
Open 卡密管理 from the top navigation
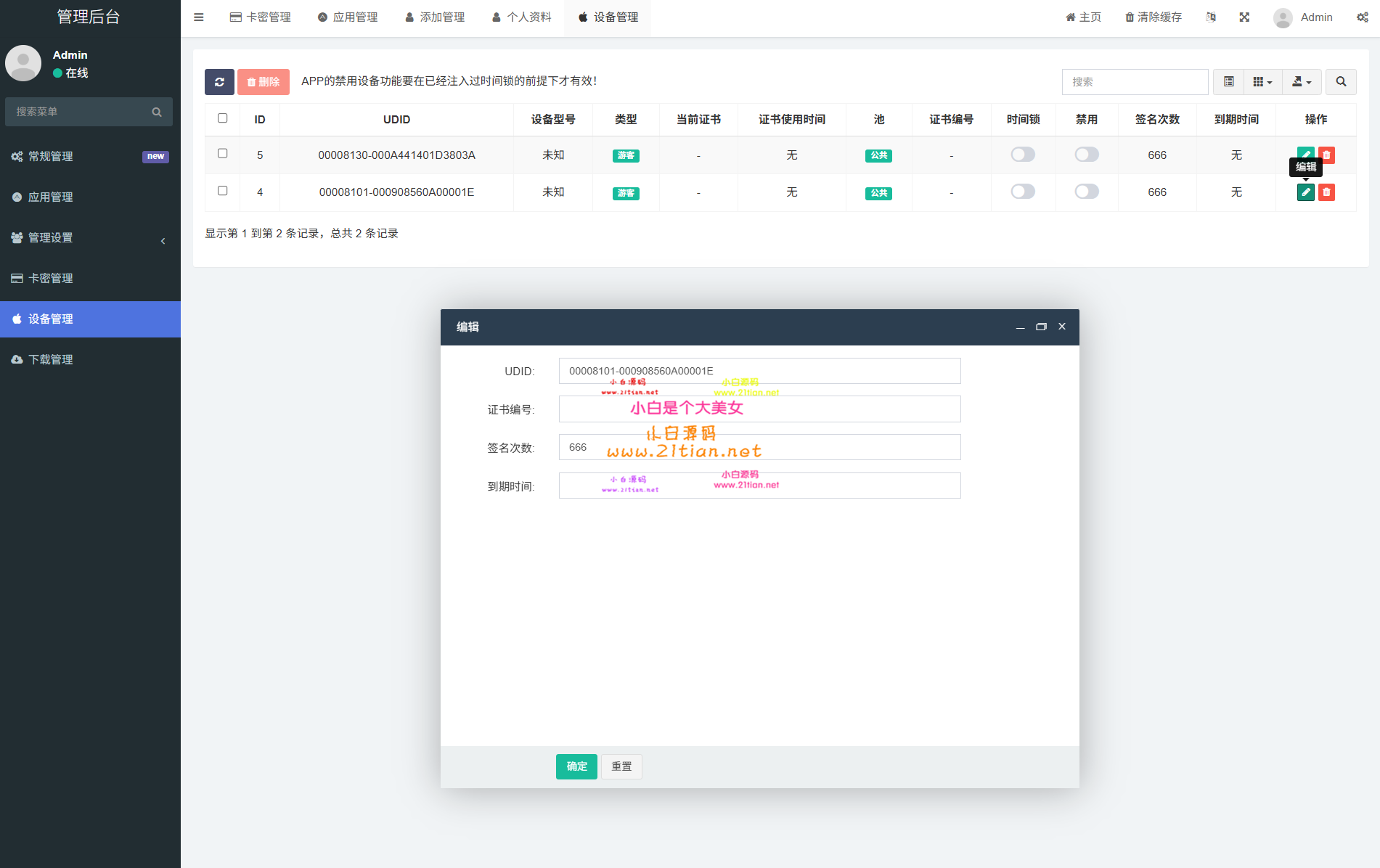click(x=260, y=17)
